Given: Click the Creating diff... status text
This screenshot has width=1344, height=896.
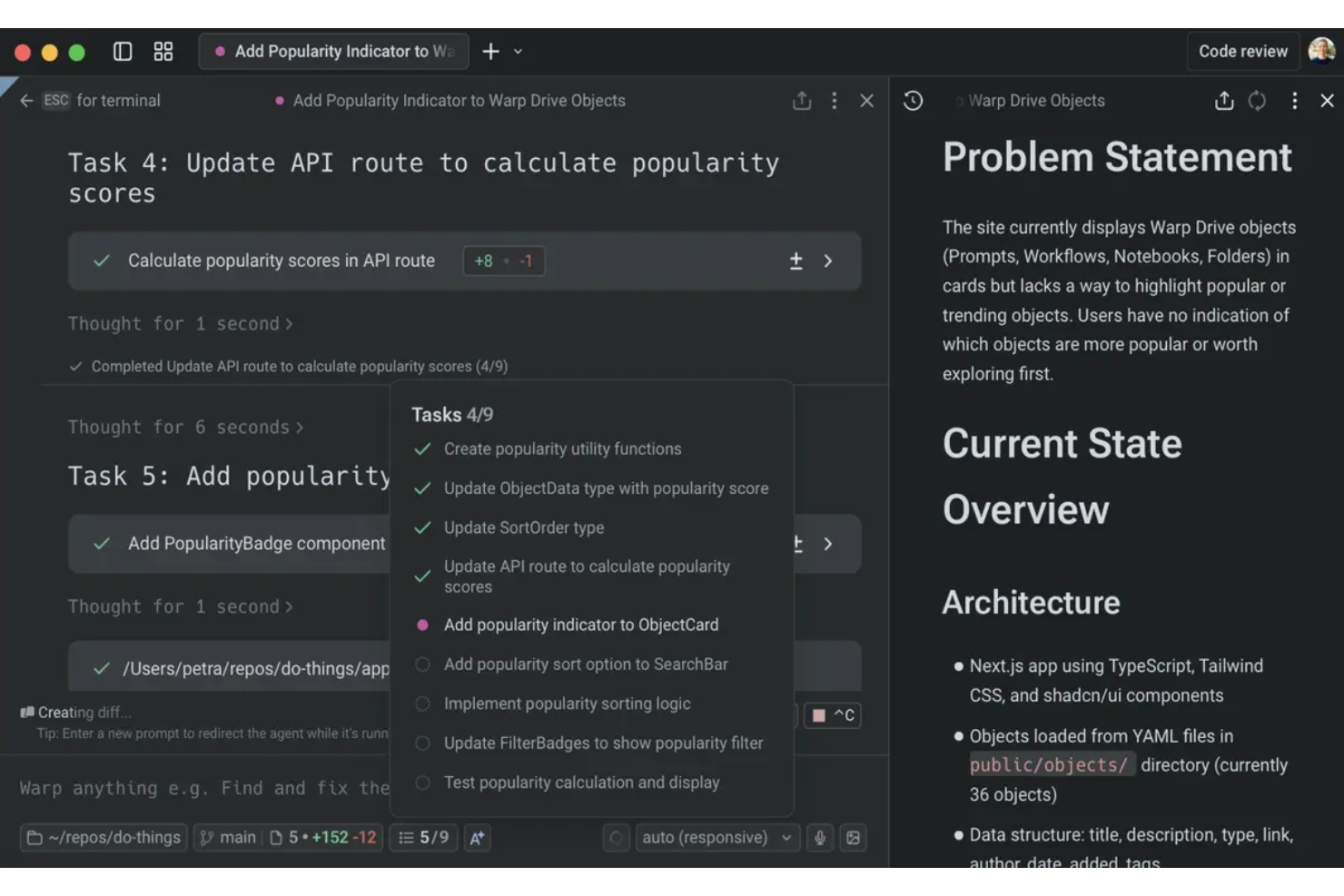Looking at the screenshot, I should tap(84, 713).
